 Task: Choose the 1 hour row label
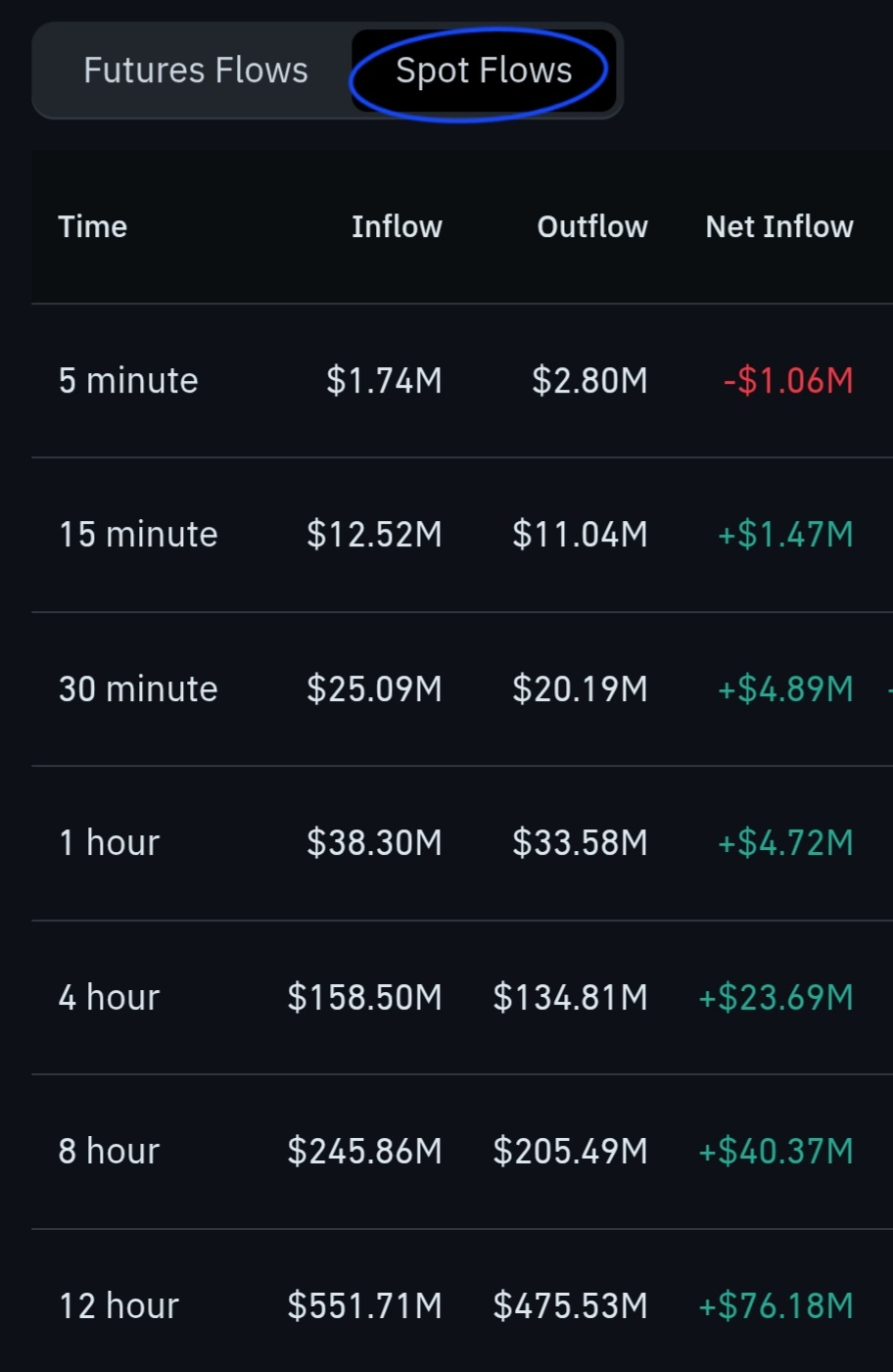[109, 843]
